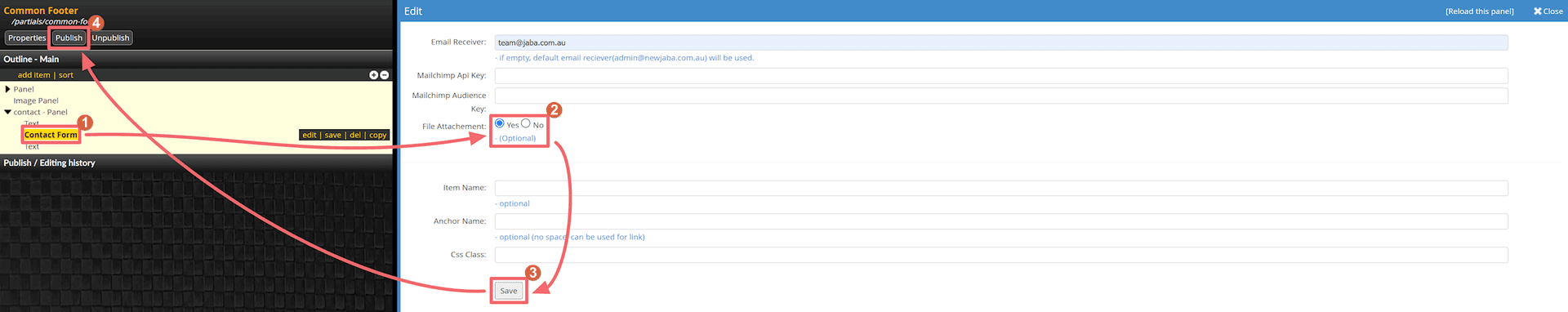Focus the Item Name field

point(1001,188)
